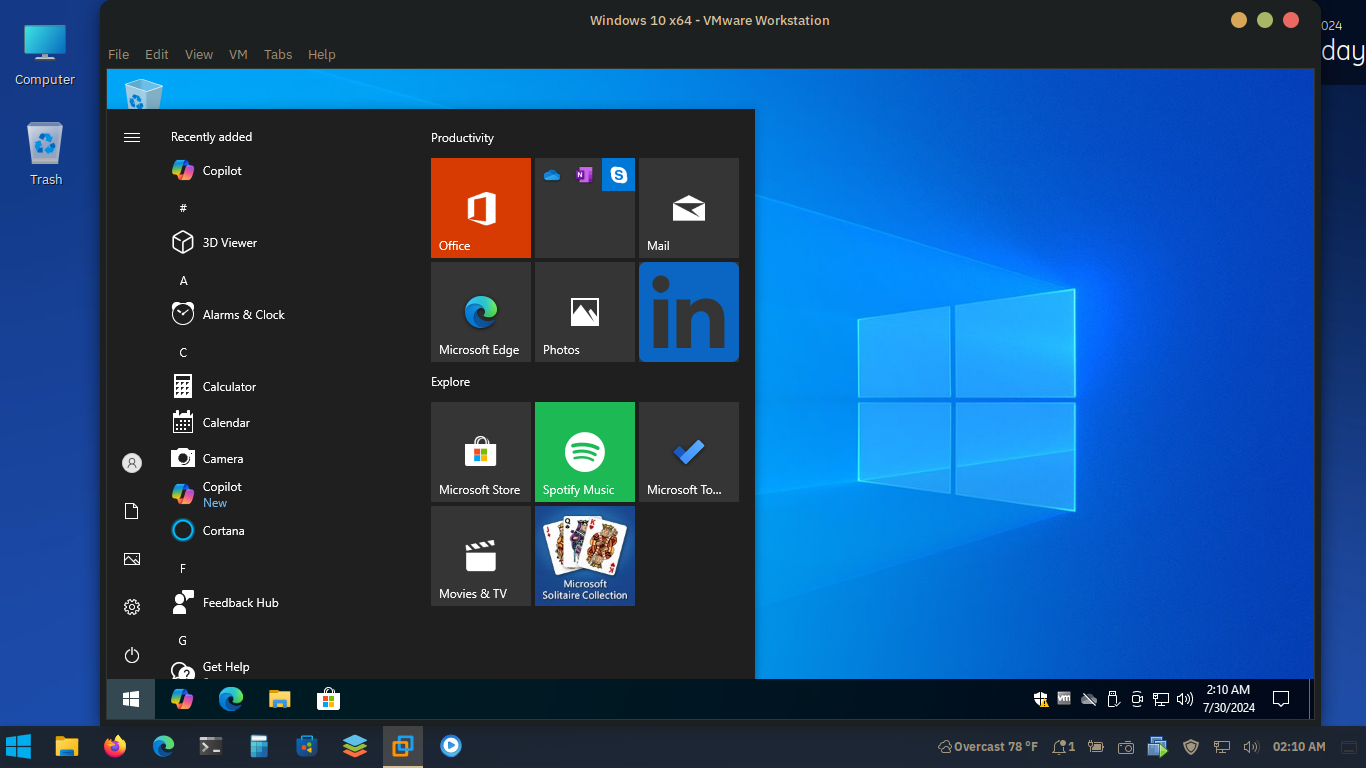The width and height of the screenshot is (1366, 768).
Task: Open Copilot from the Windows 10 taskbar
Action: tap(182, 699)
